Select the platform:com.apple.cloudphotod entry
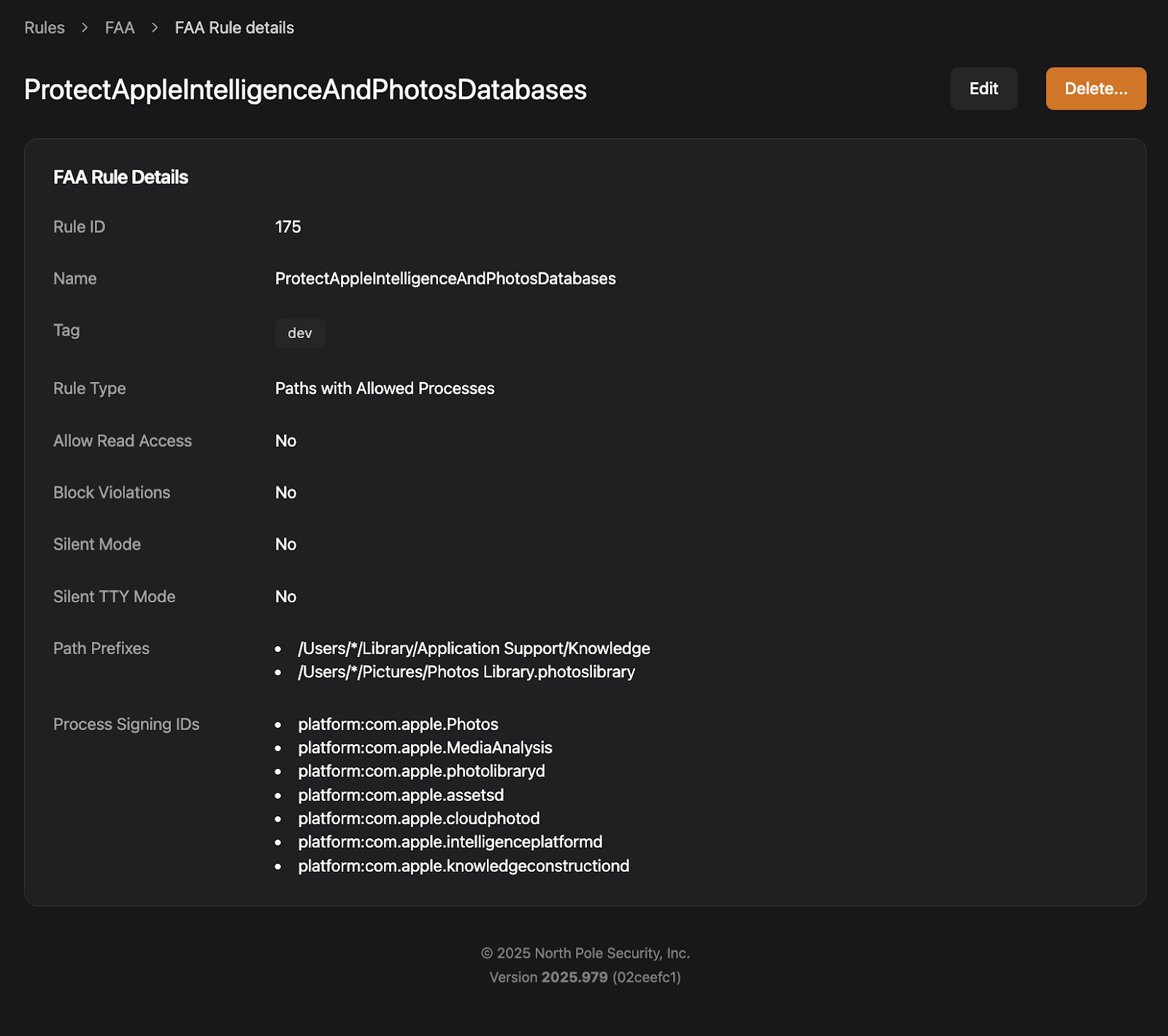The width and height of the screenshot is (1168, 1036). 418,818
